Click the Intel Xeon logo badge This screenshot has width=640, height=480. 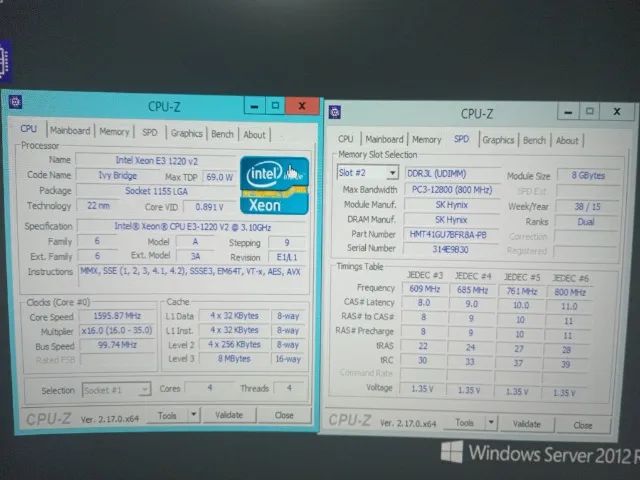click(x=274, y=186)
